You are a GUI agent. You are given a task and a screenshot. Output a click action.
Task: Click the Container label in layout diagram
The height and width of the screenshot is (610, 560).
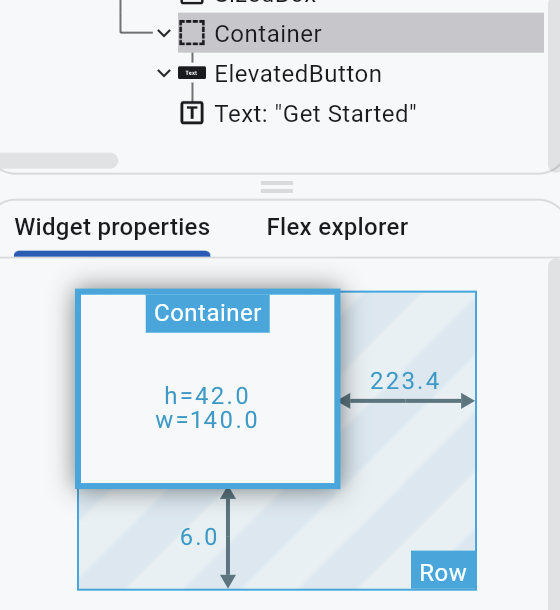(x=208, y=313)
